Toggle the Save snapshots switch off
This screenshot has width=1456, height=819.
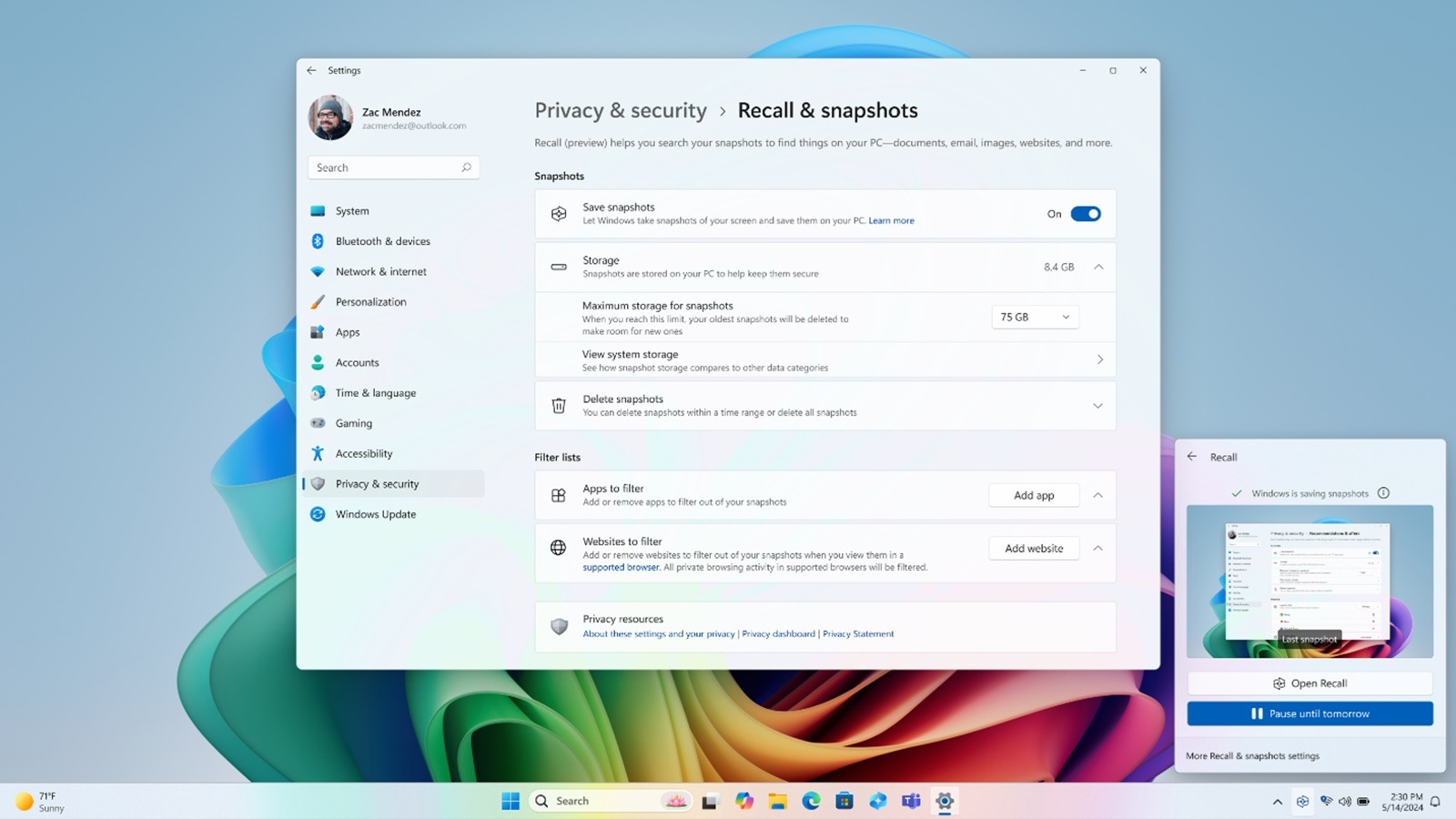pyautogui.click(x=1085, y=214)
